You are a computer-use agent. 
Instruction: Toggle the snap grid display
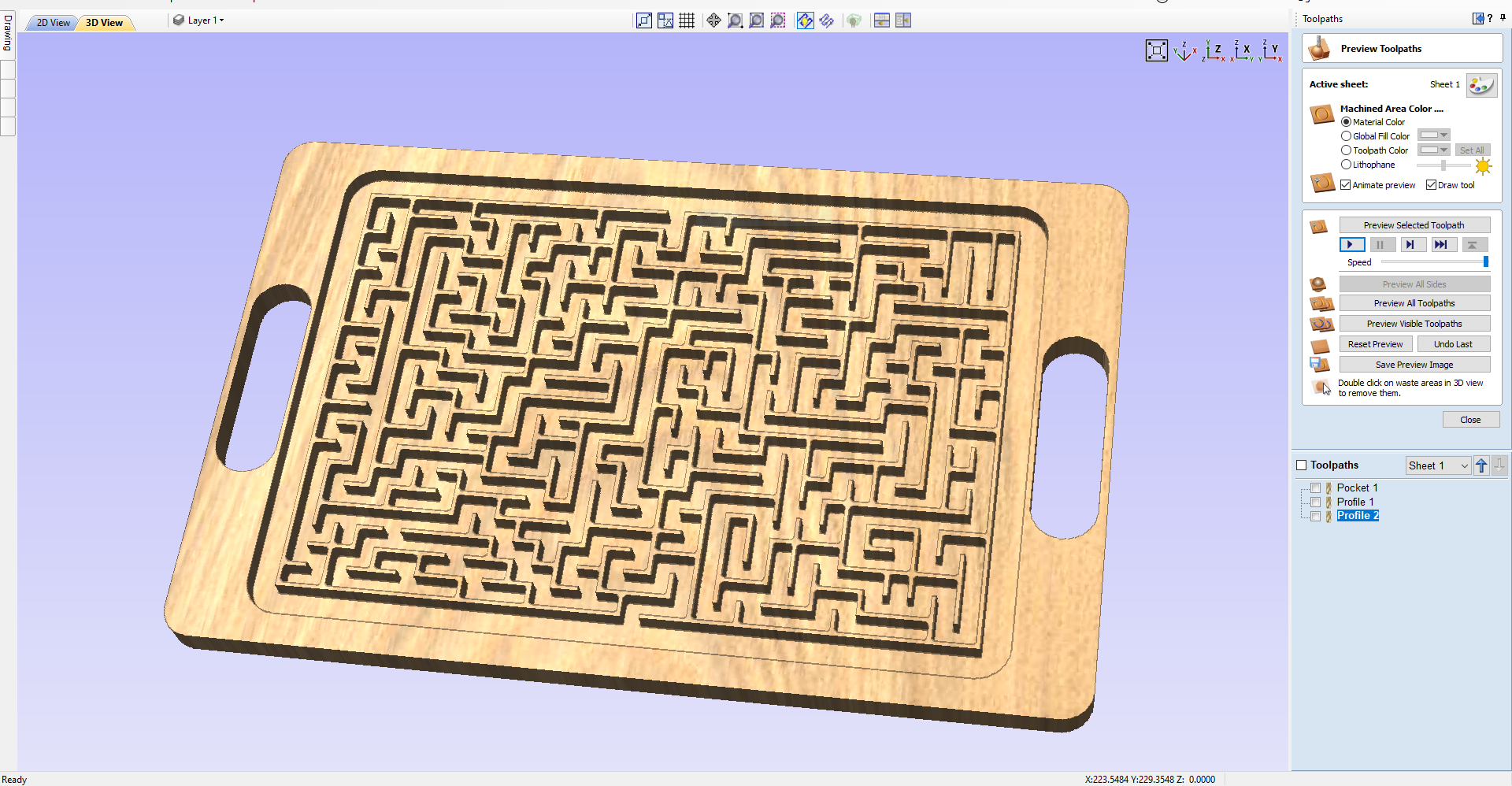coord(687,20)
